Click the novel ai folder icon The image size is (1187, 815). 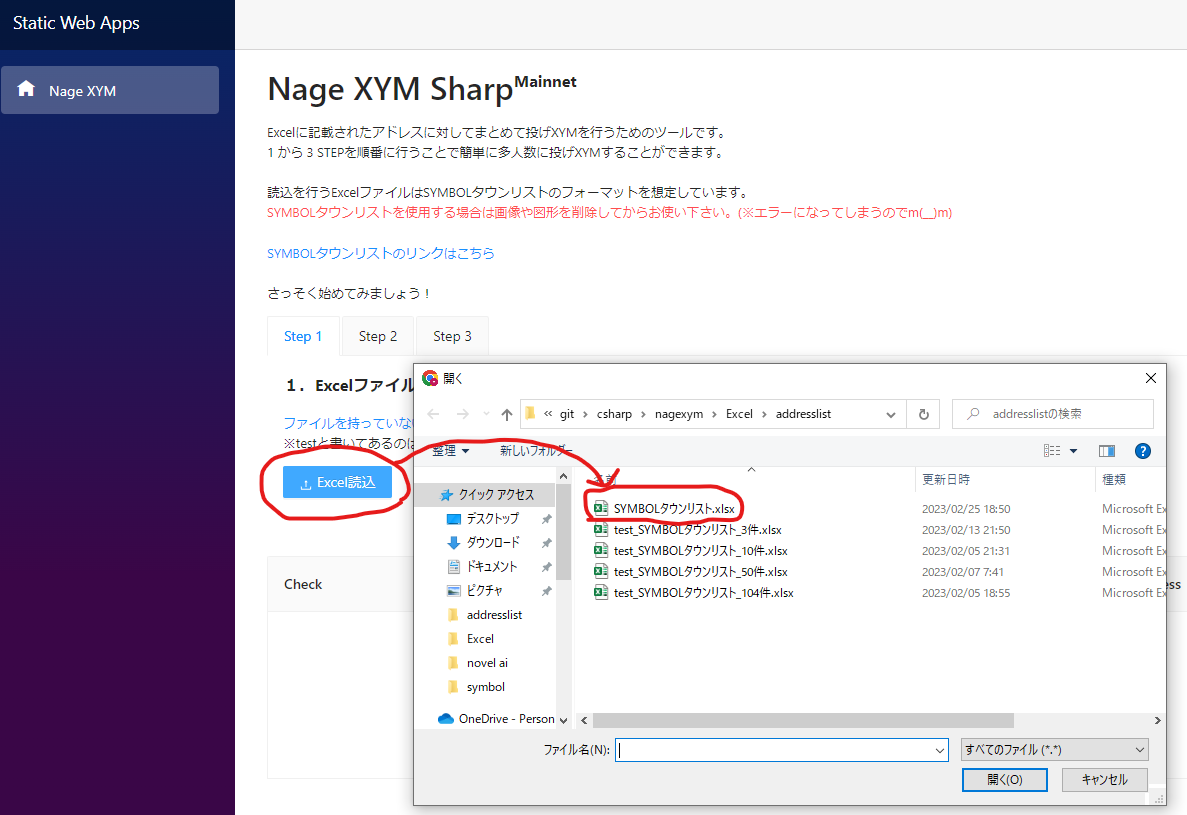(453, 663)
